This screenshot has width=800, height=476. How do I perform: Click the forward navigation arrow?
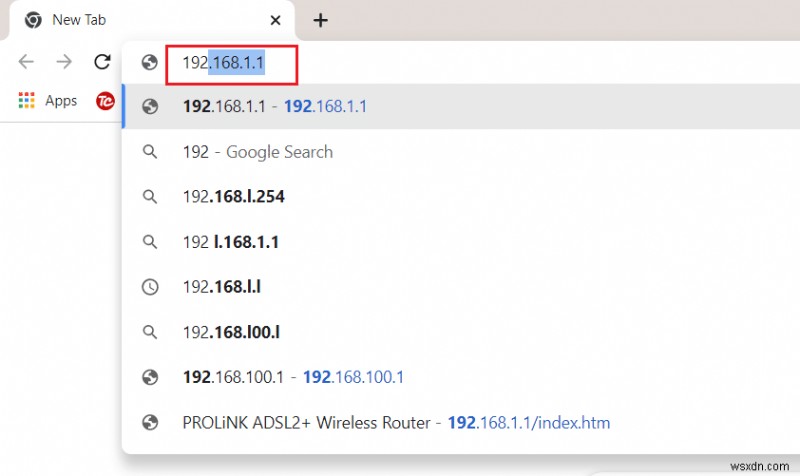[x=64, y=62]
